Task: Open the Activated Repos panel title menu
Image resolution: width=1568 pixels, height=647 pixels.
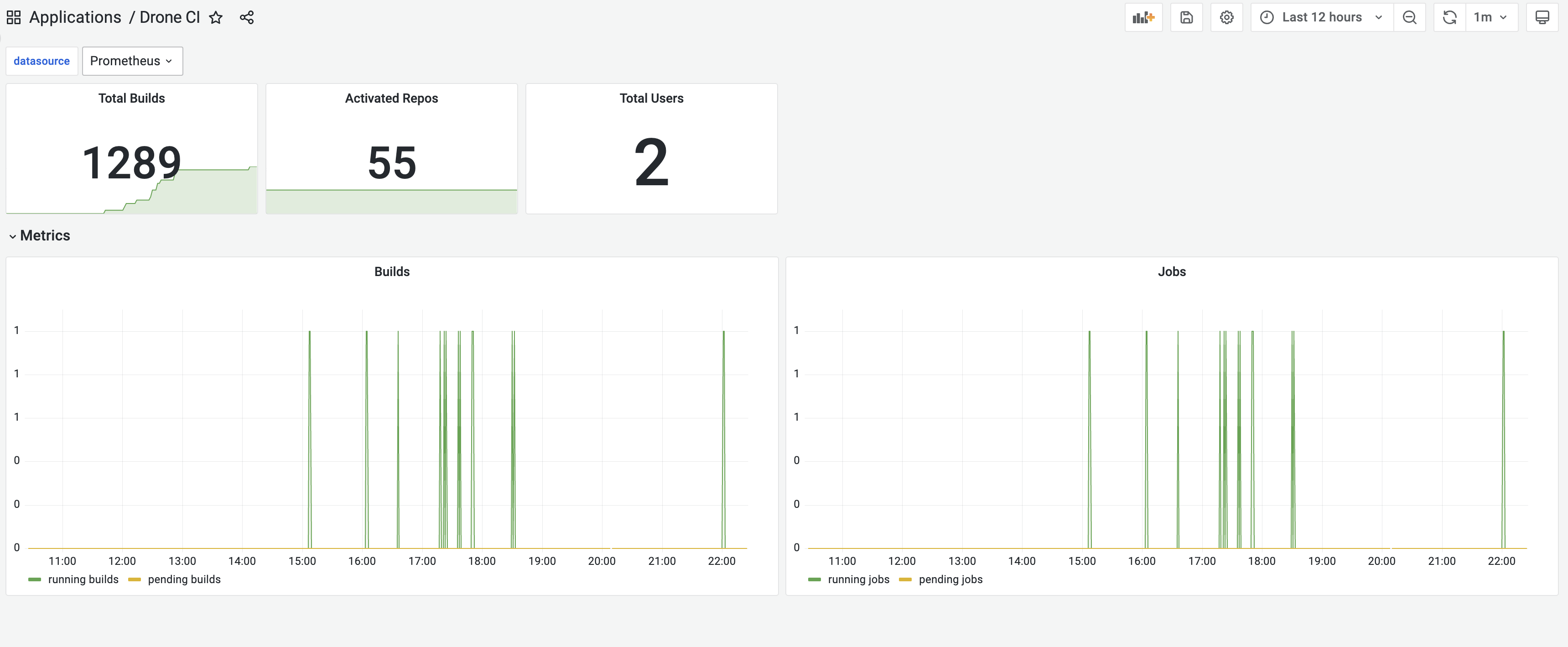Action: pos(391,98)
